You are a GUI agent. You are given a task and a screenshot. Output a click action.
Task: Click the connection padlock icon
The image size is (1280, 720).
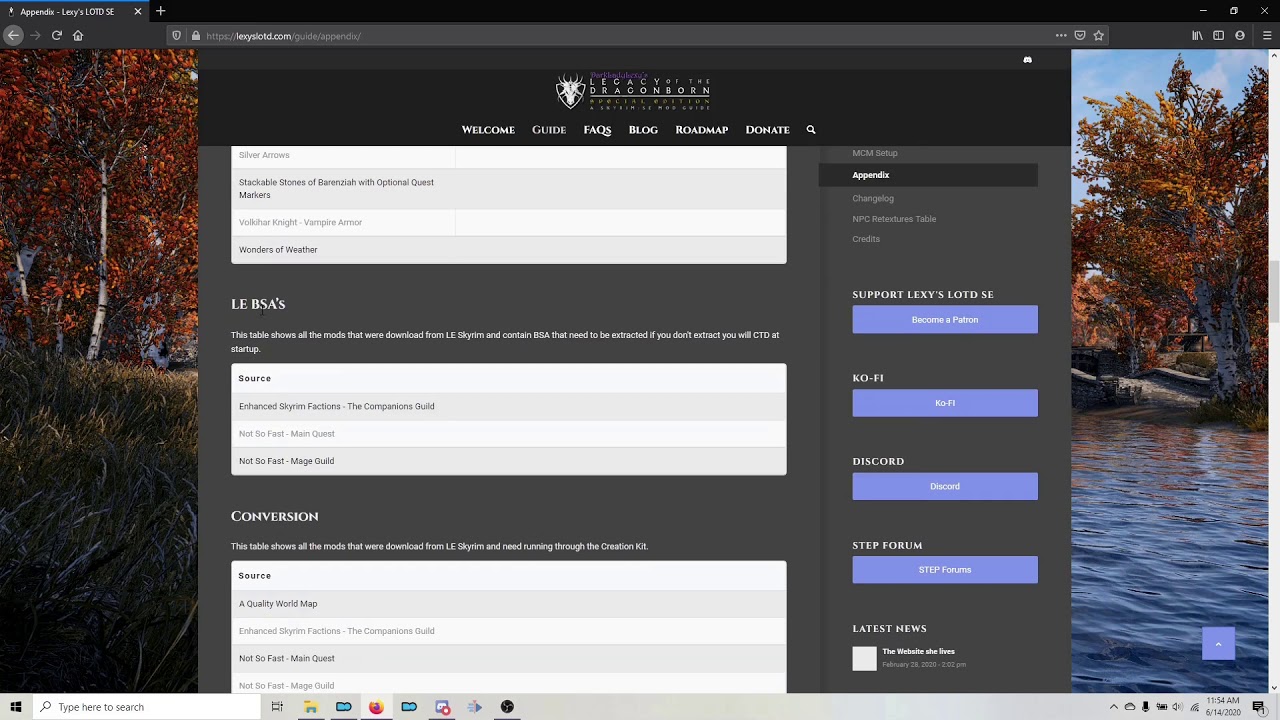click(195, 36)
